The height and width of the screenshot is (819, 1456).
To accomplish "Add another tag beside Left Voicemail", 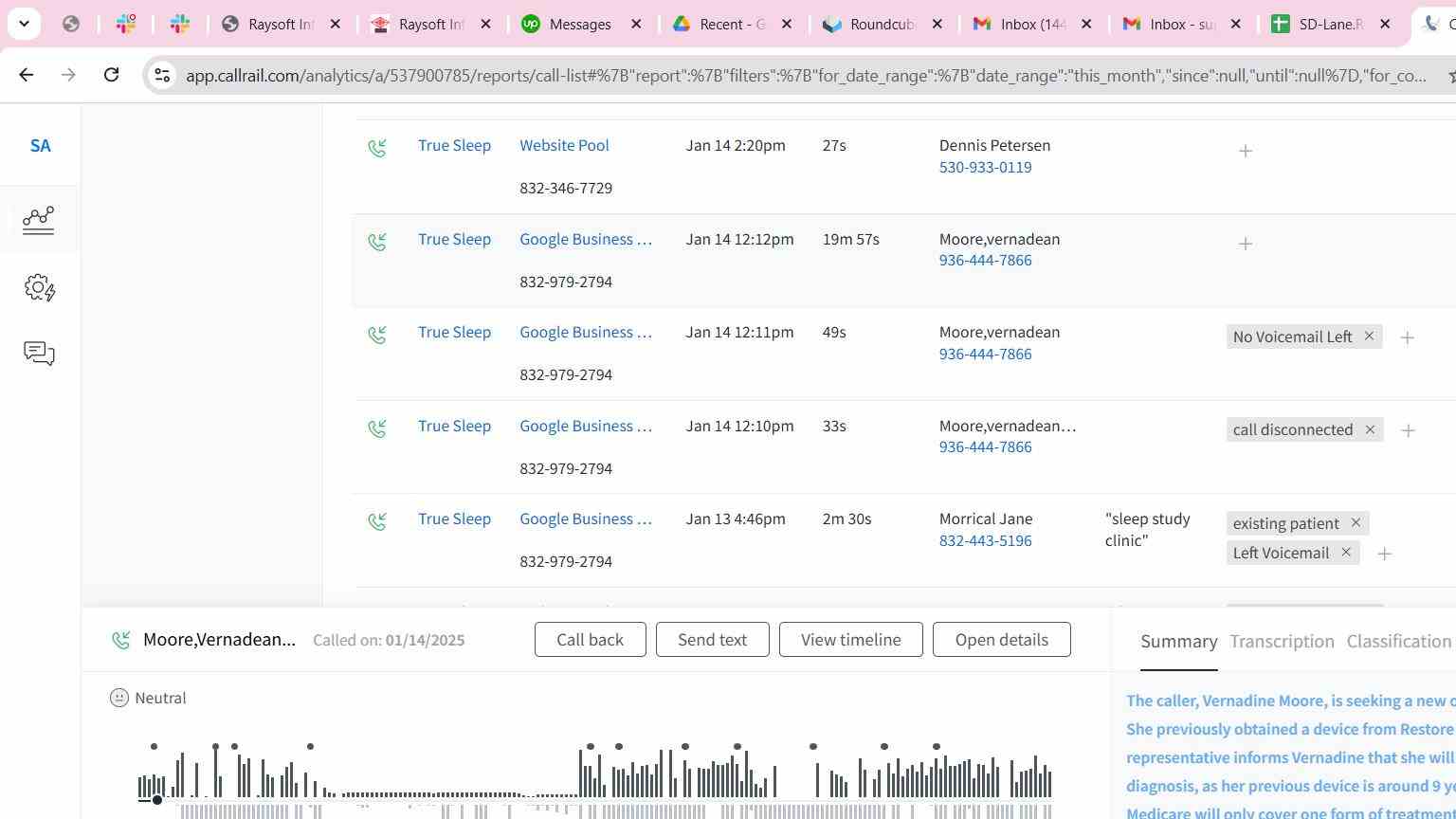I will (x=1385, y=554).
